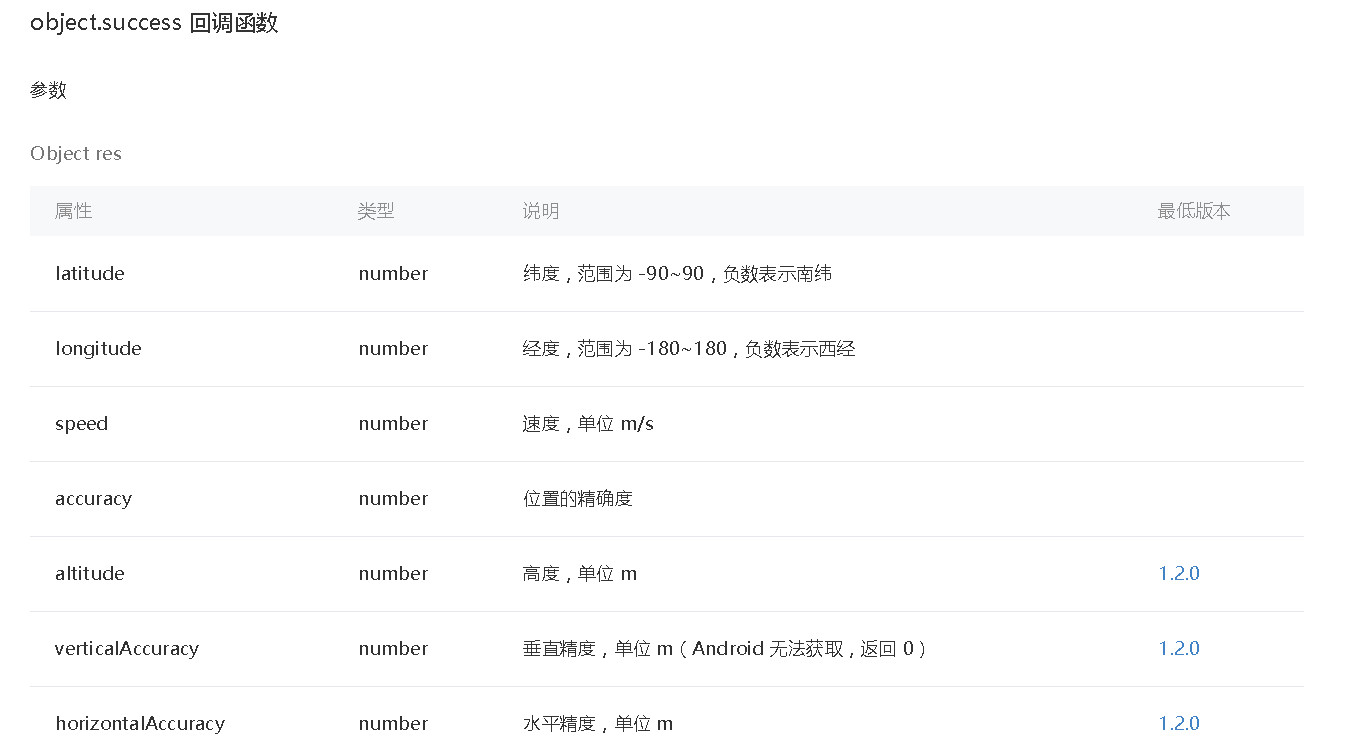Click the 最低版本 column header
Screen dimensions: 1346x749
pos(1195,211)
